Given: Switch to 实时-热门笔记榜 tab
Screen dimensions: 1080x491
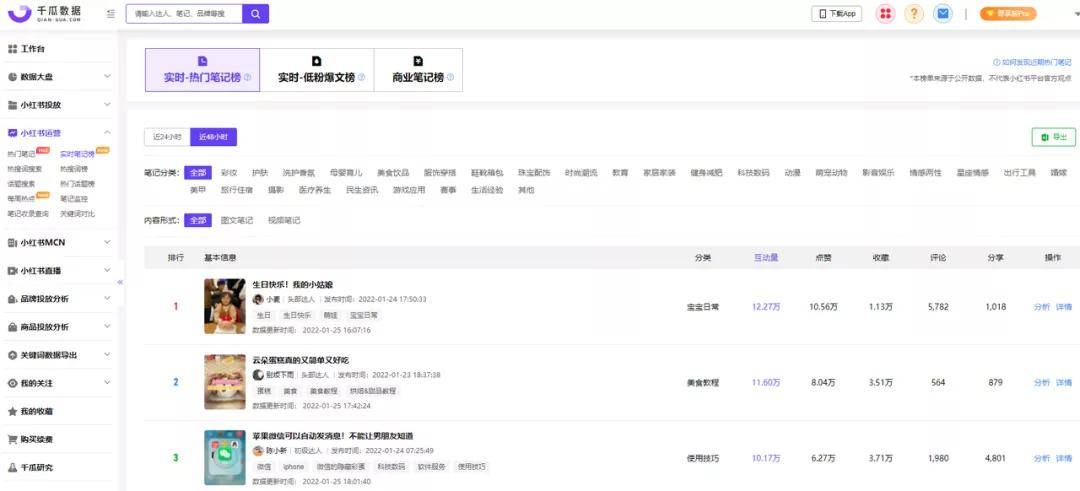Looking at the screenshot, I should pos(202,70).
